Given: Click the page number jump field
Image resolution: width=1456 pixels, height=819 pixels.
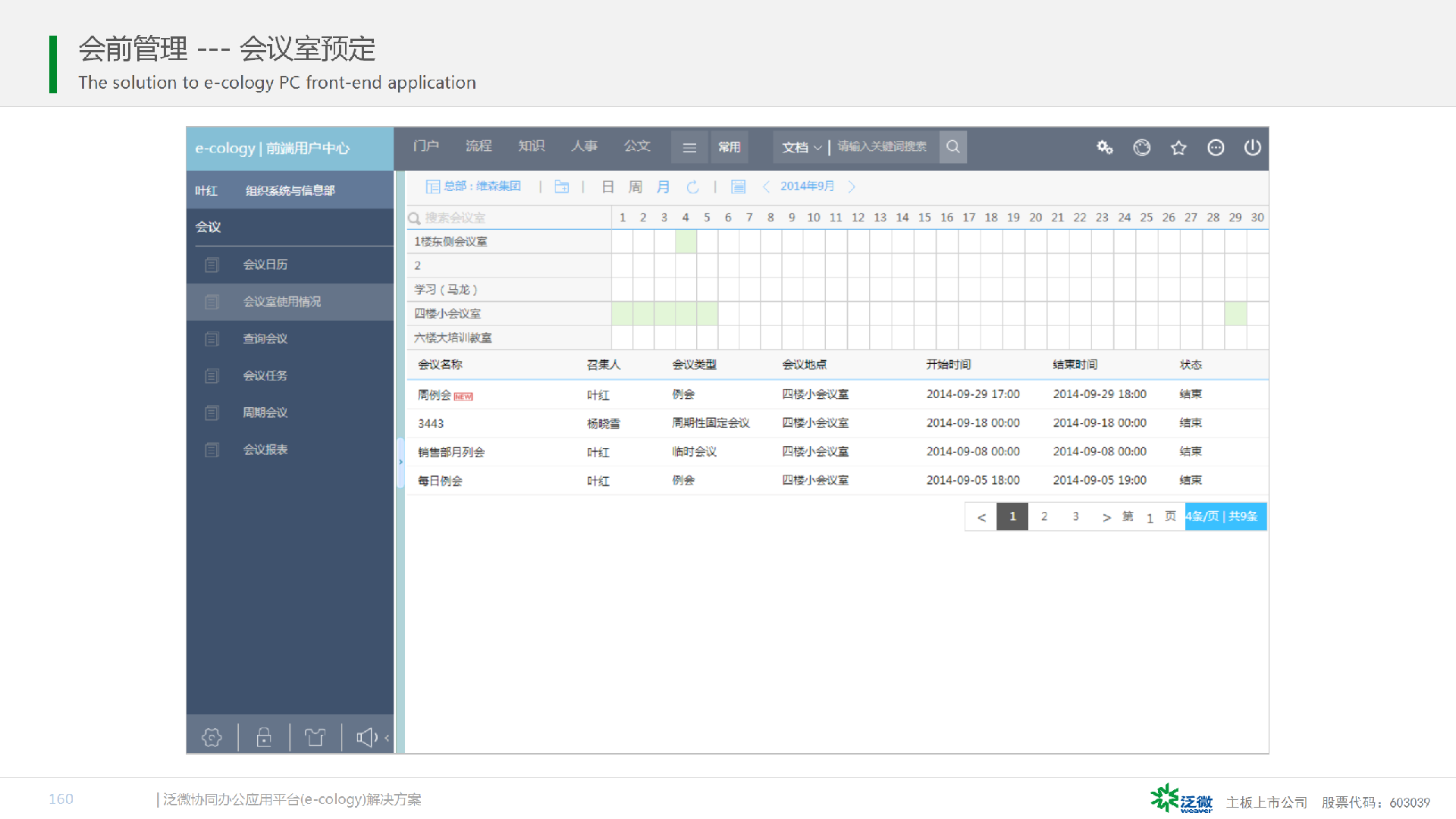Looking at the screenshot, I should [x=1150, y=518].
